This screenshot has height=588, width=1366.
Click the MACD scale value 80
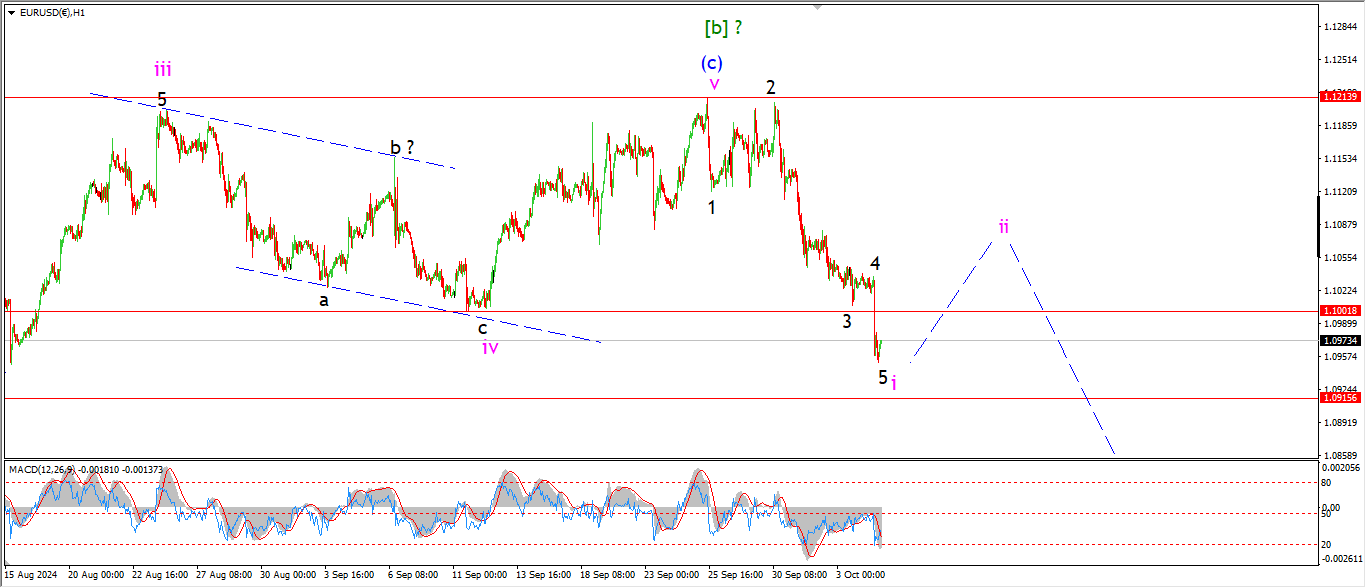(1326, 483)
